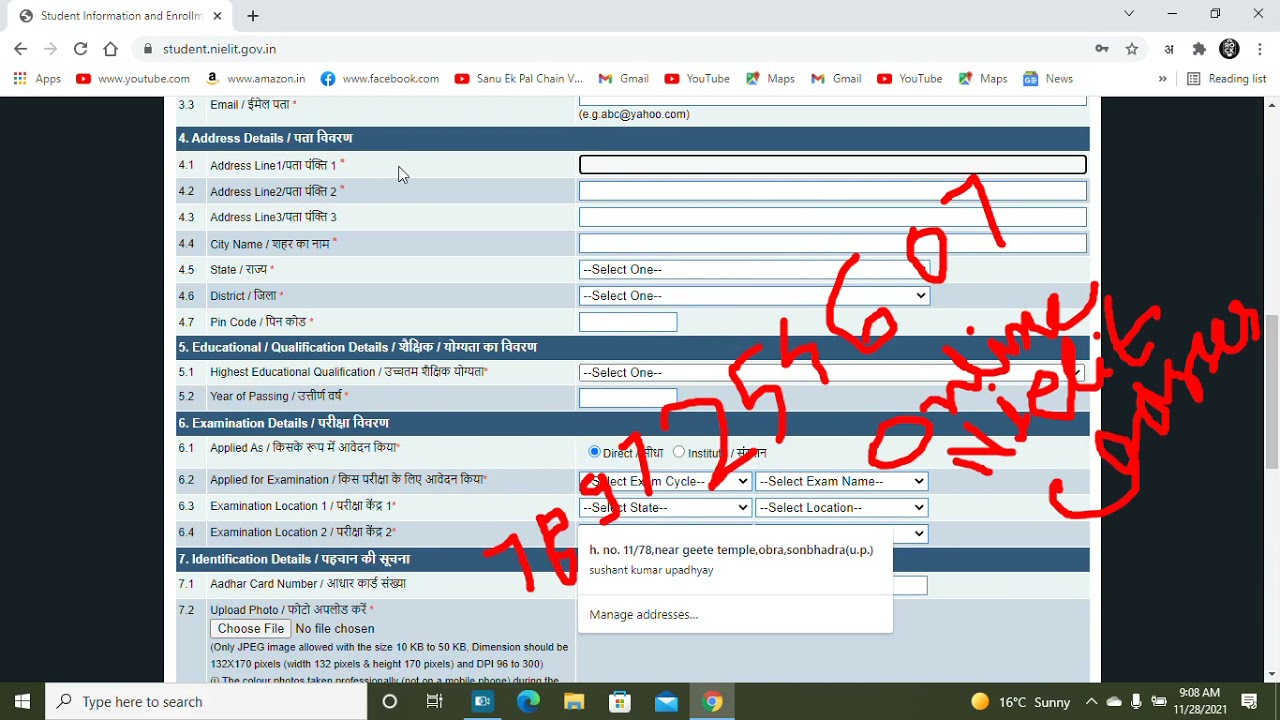Viewport: 1280px width, 720px height.
Task: Open Examination Location 1 Select Location dropdown
Action: (842, 507)
